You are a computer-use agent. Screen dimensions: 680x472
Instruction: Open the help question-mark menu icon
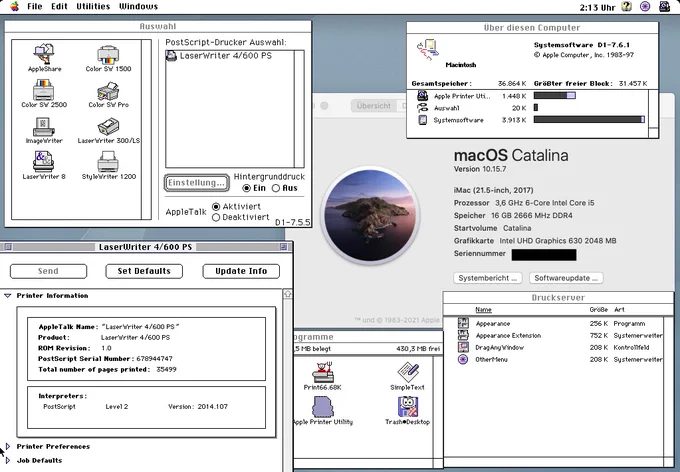point(626,6)
